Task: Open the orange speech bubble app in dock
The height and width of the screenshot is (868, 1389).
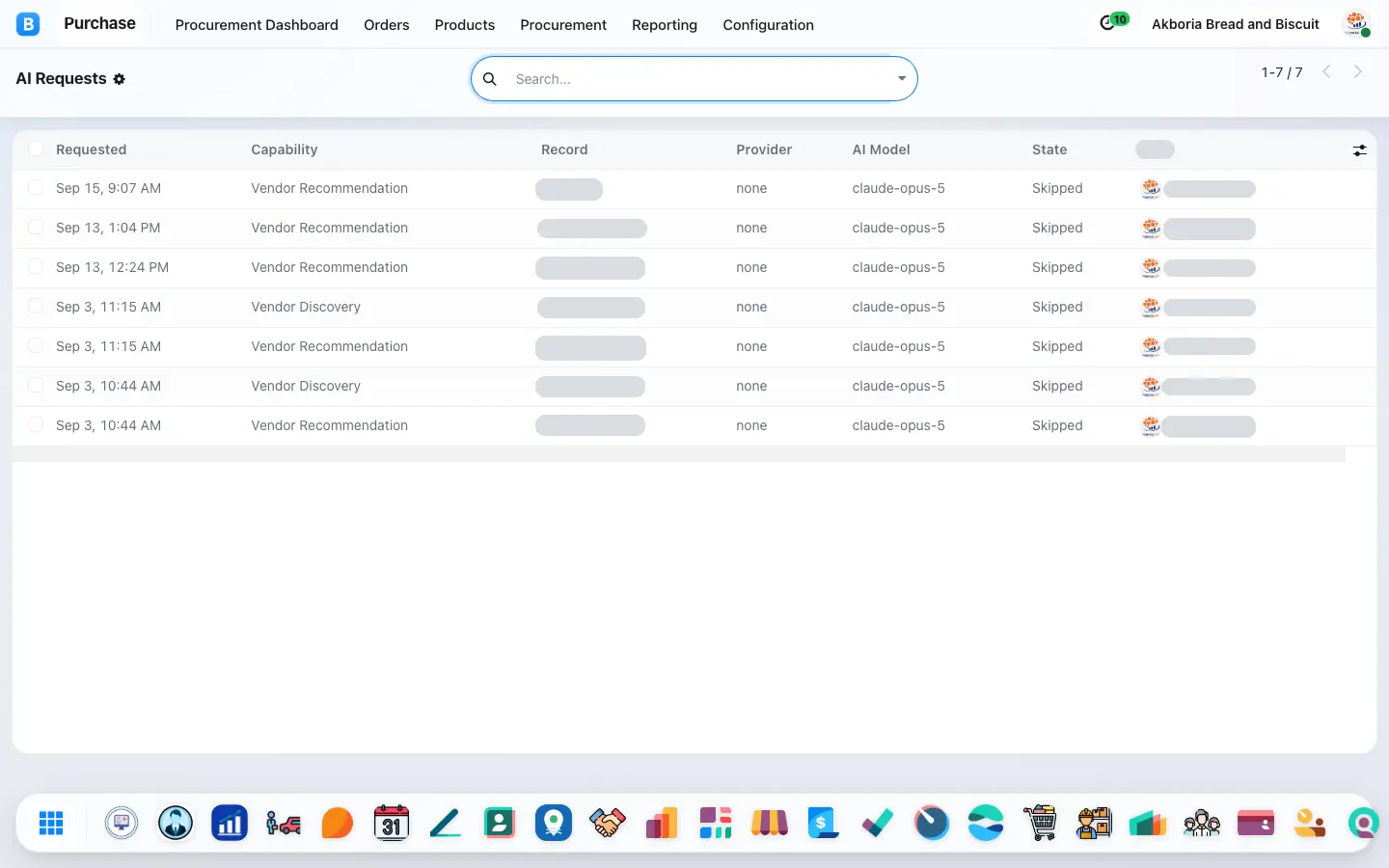Action: point(338,823)
